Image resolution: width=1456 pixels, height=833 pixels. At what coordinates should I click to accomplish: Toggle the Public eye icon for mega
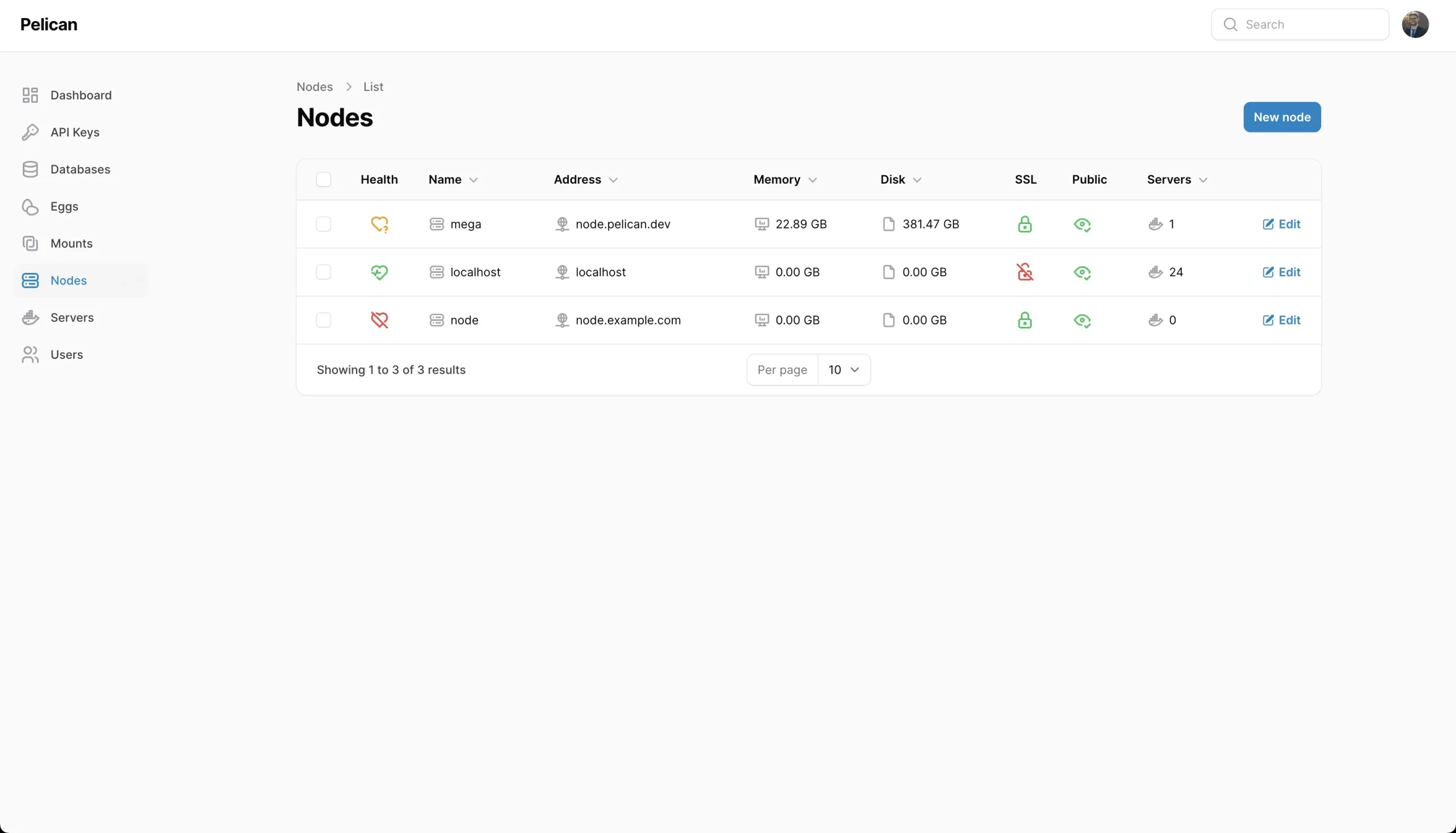pyautogui.click(x=1082, y=224)
